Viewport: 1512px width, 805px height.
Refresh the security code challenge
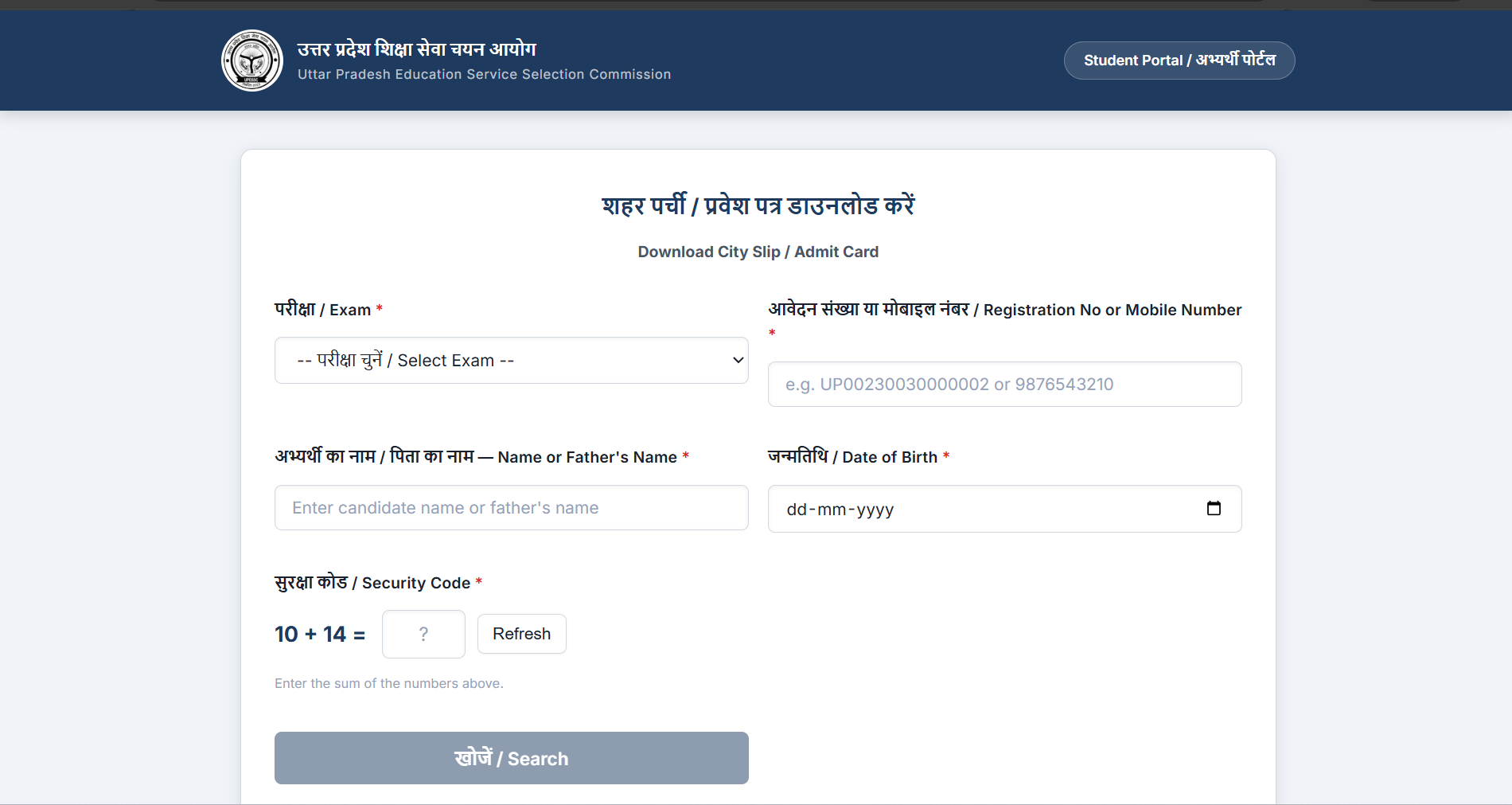point(521,634)
